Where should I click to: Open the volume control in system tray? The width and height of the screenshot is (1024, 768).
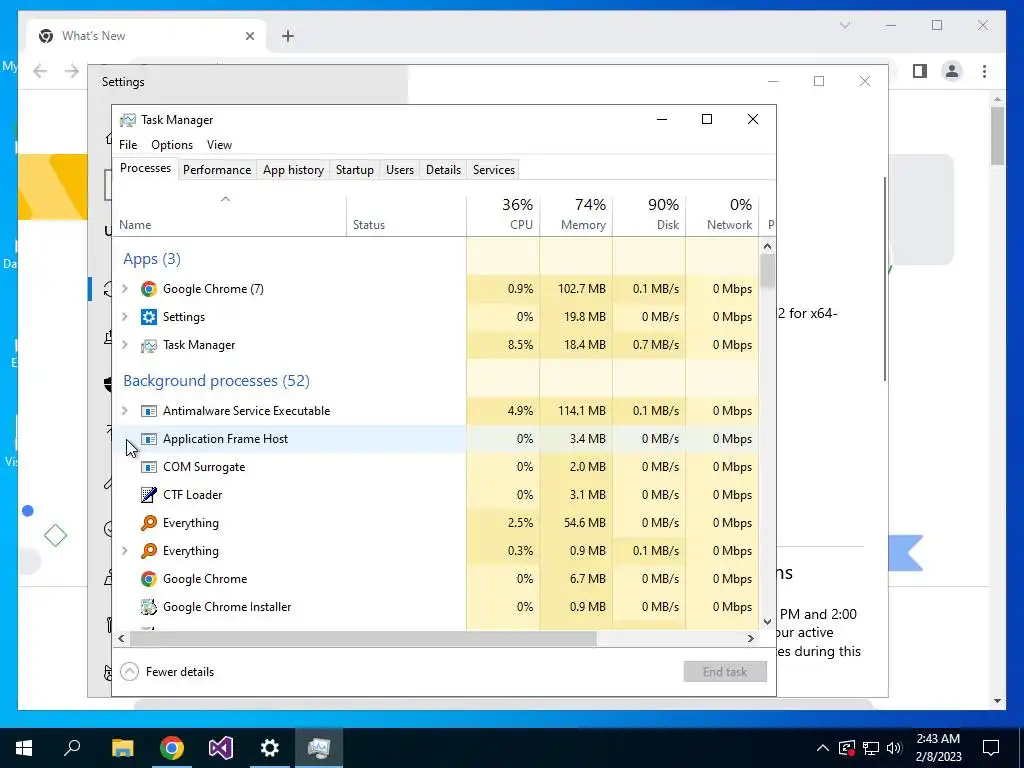895,748
